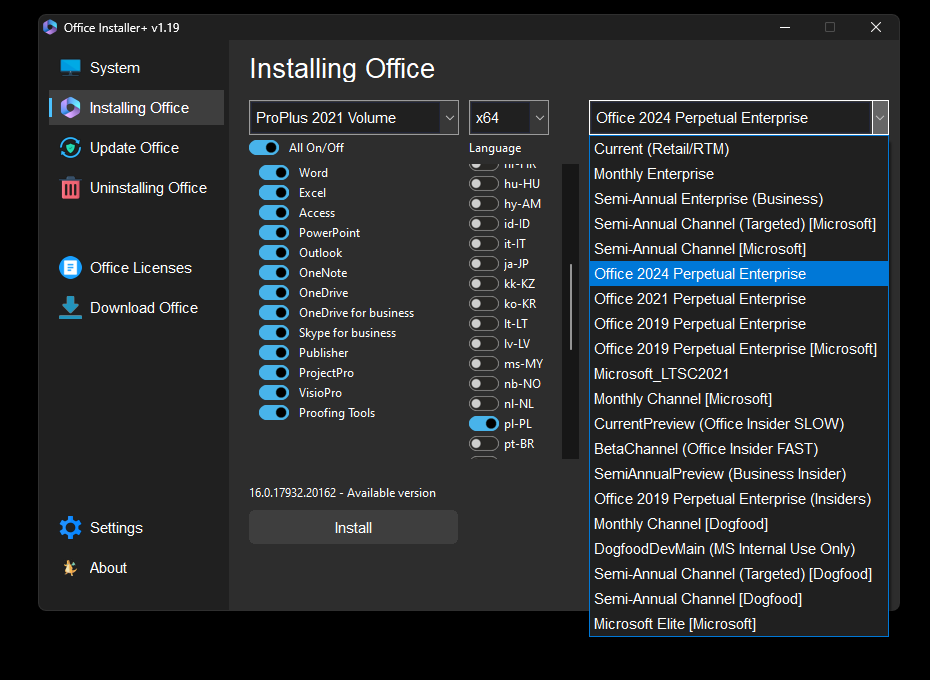Disable the Skype for business toggle
The width and height of the screenshot is (930, 680).
(x=274, y=333)
